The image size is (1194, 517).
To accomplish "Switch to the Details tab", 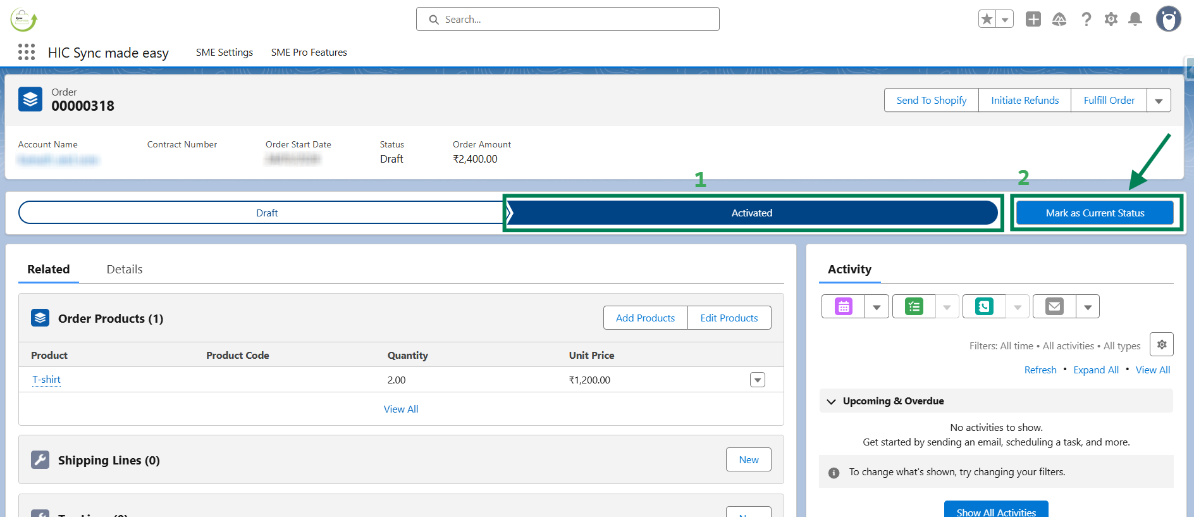I will (124, 269).
